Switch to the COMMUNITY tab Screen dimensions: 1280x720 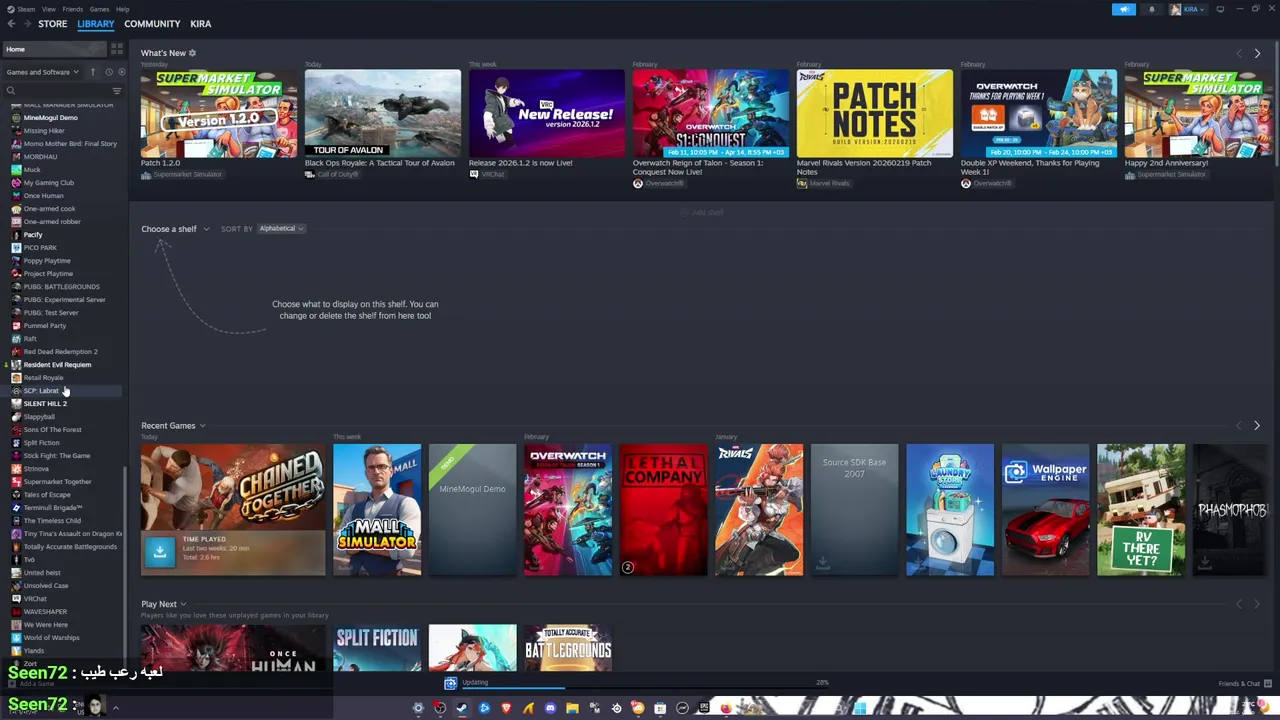152,24
